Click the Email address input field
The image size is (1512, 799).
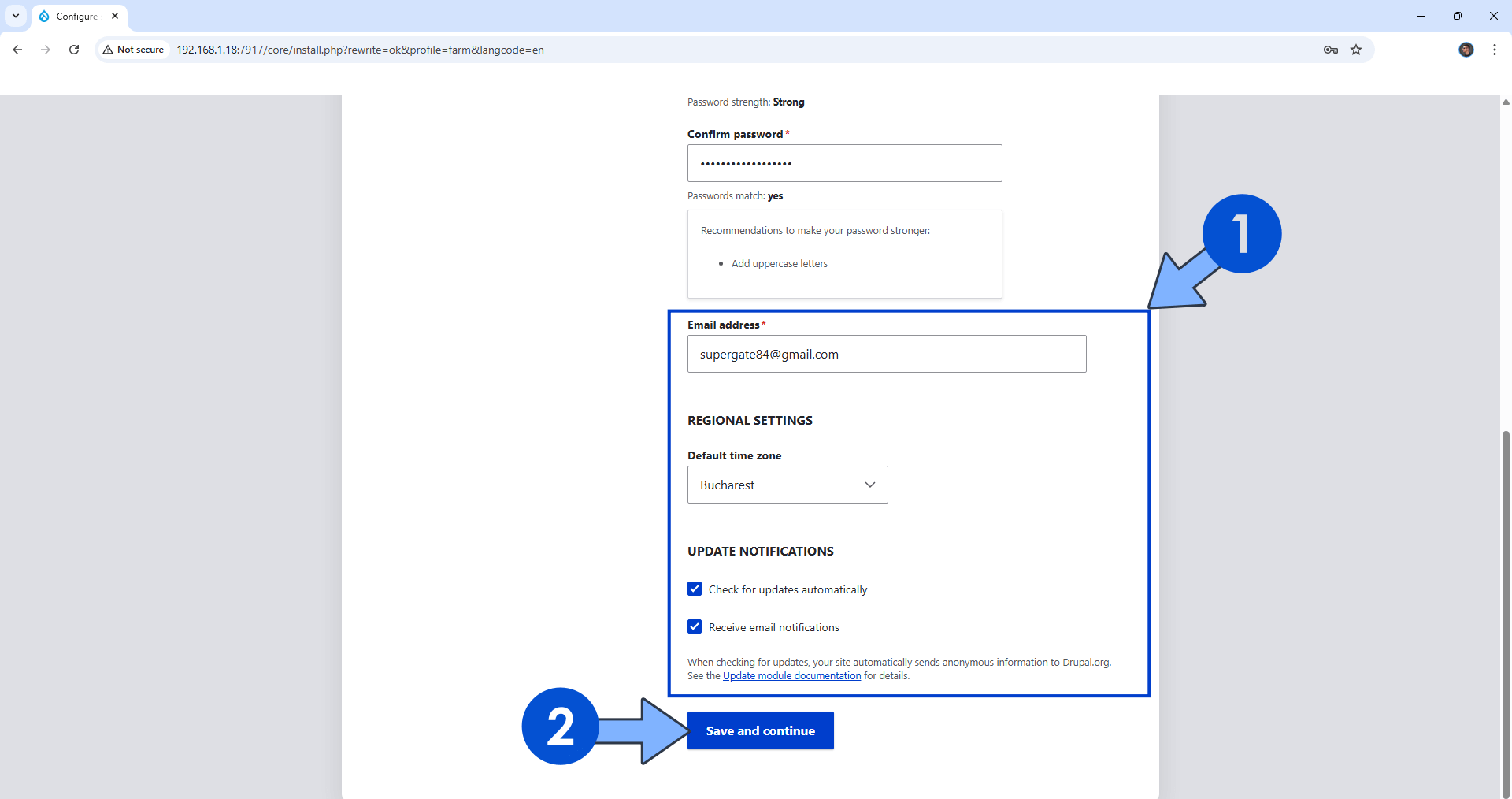click(x=887, y=354)
